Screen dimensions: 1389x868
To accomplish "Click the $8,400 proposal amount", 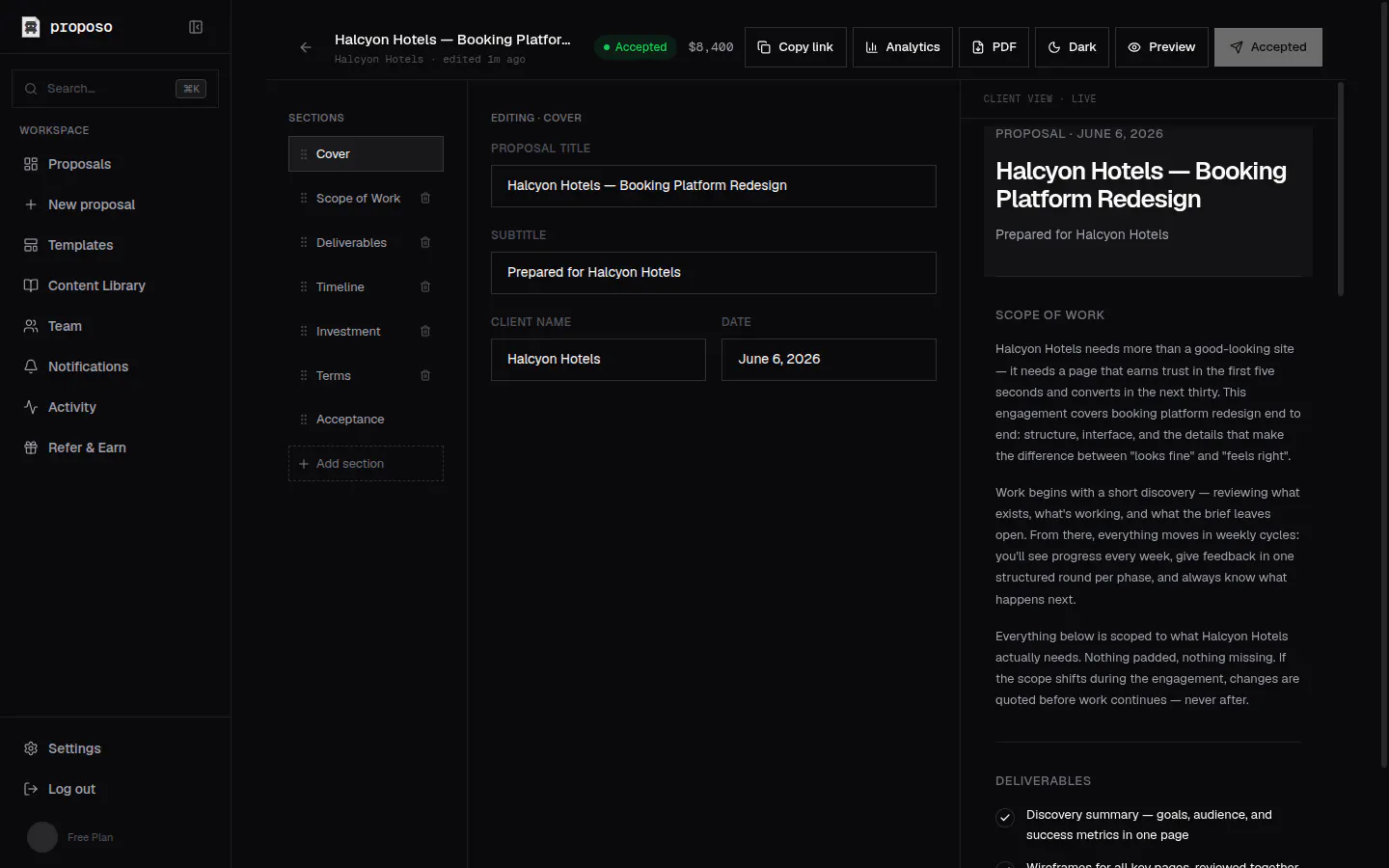I will pos(711,47).
